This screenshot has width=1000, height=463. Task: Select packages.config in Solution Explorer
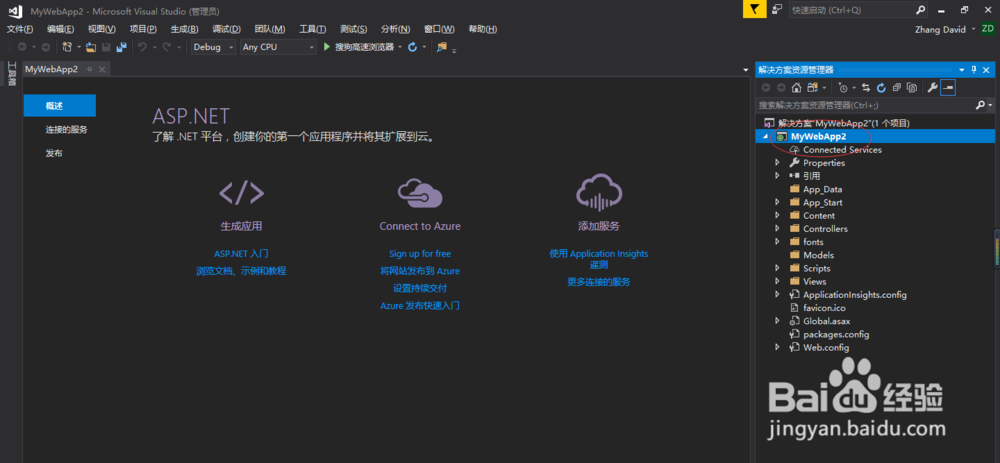click(836, 334)
